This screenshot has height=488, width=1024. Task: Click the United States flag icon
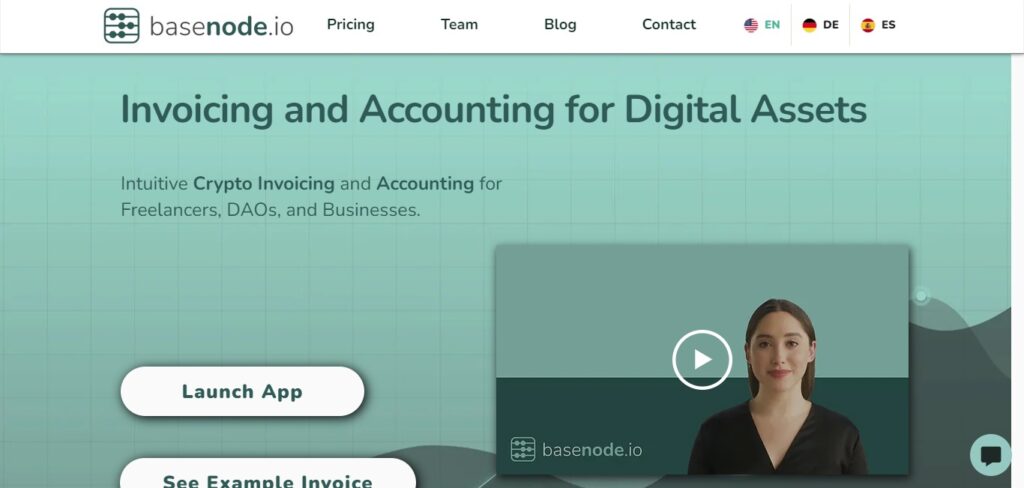751,25
